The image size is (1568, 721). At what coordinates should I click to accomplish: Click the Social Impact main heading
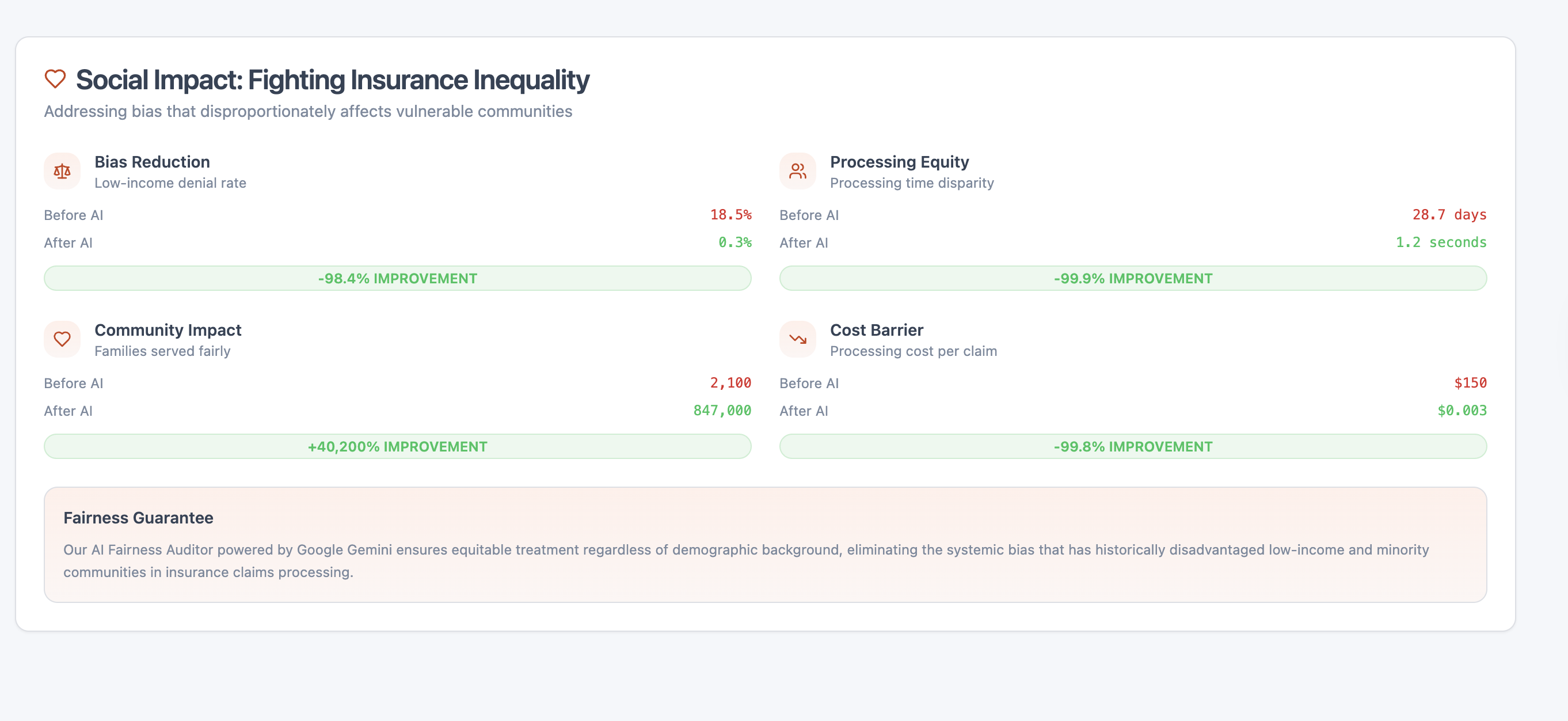pos(332,80)
